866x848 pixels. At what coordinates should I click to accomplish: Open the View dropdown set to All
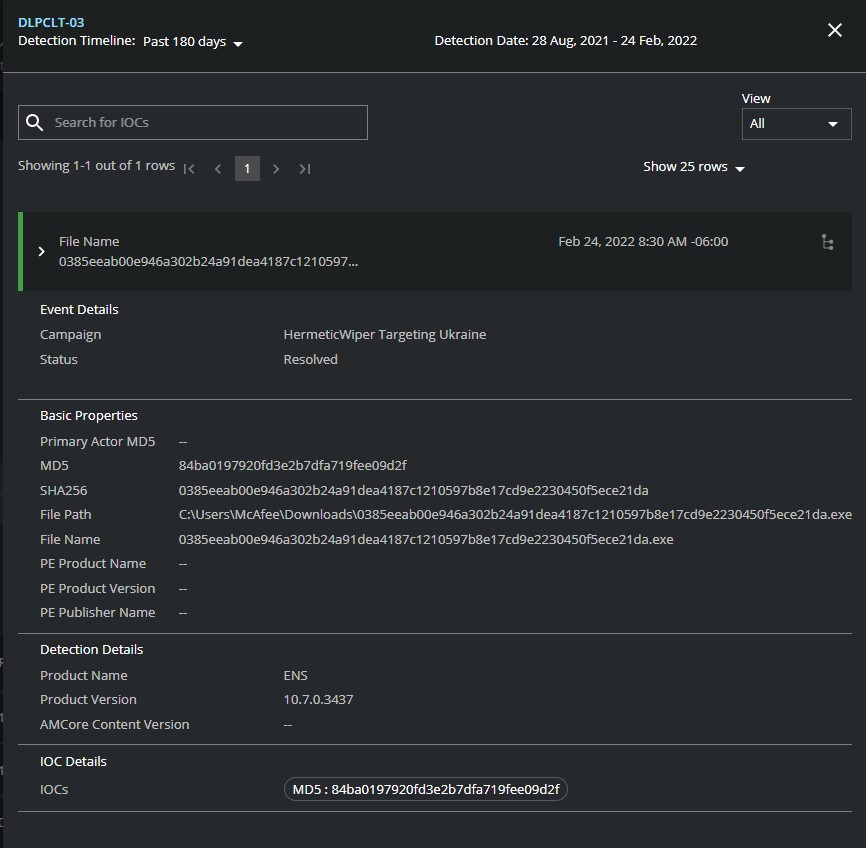796,124
